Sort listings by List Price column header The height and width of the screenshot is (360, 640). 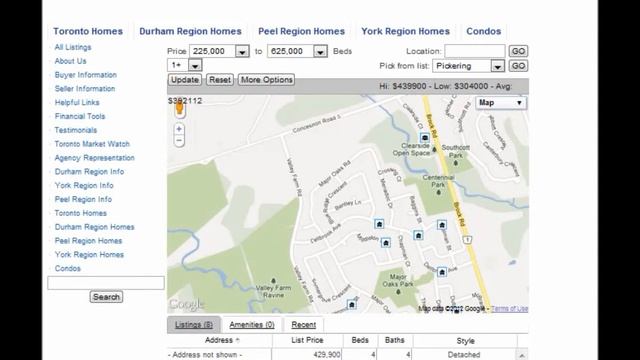coord(307,340)
